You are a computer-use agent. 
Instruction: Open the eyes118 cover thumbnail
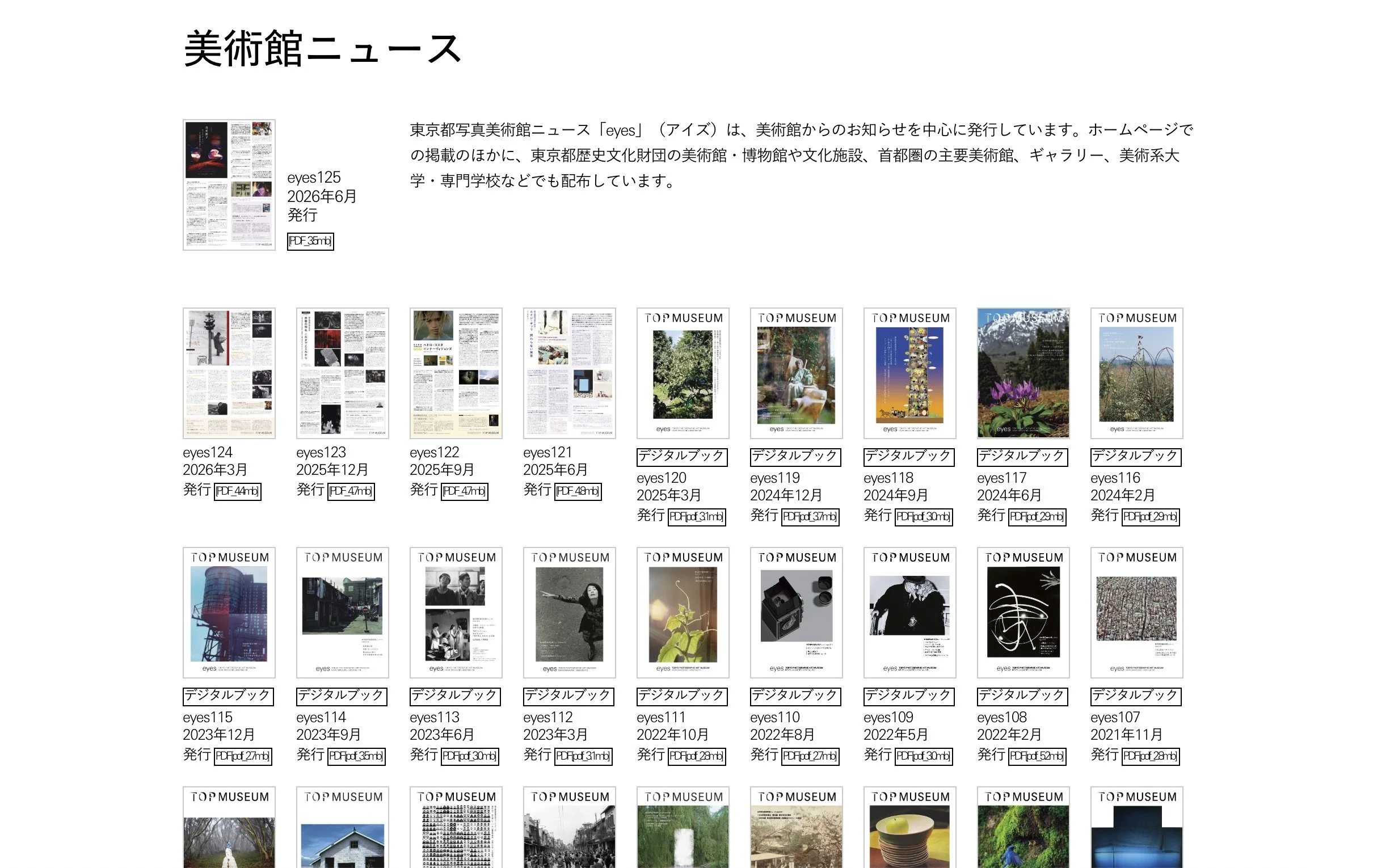(910, 373)
